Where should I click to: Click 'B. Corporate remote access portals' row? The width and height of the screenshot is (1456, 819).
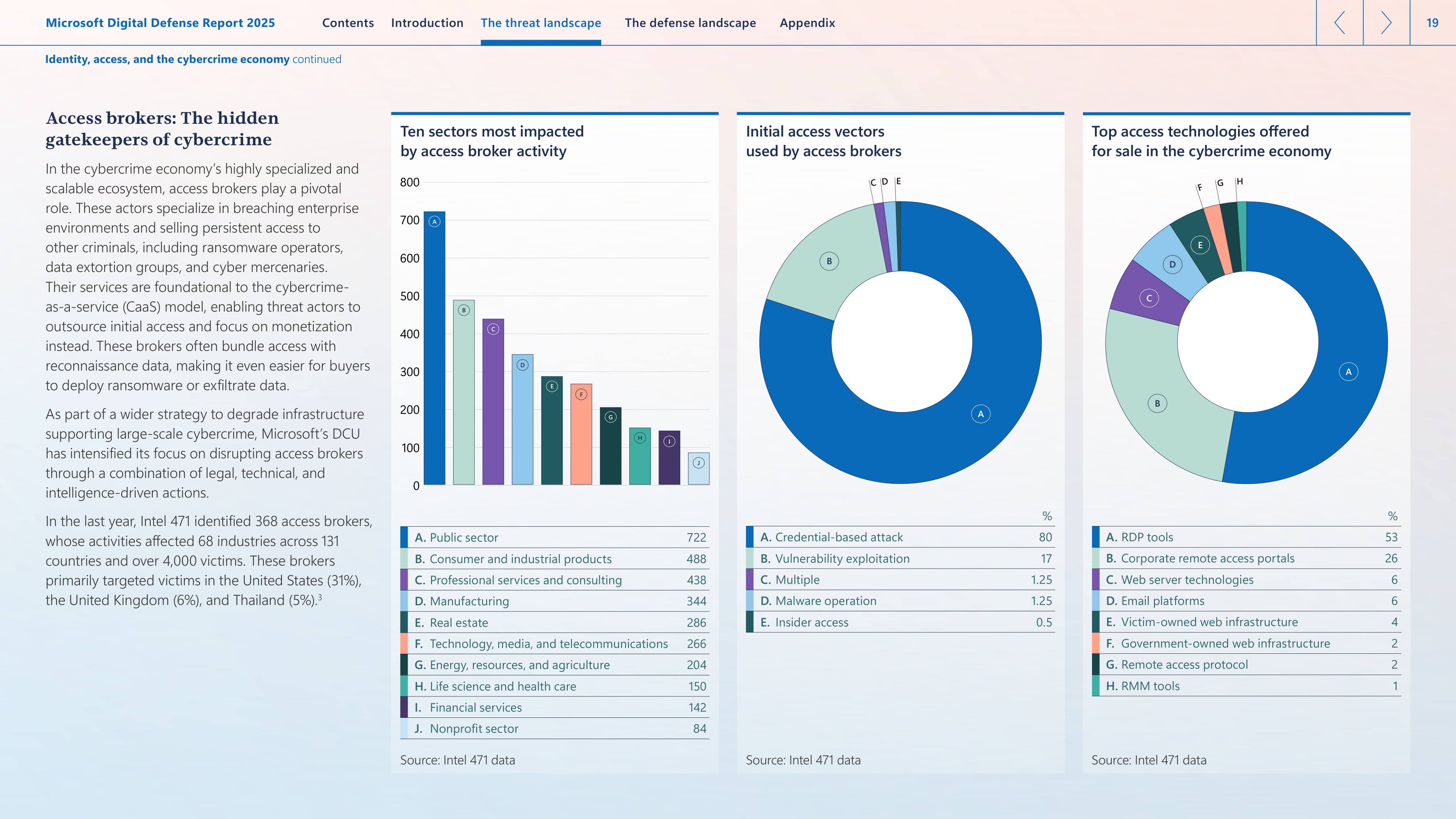click(1246, 558)
